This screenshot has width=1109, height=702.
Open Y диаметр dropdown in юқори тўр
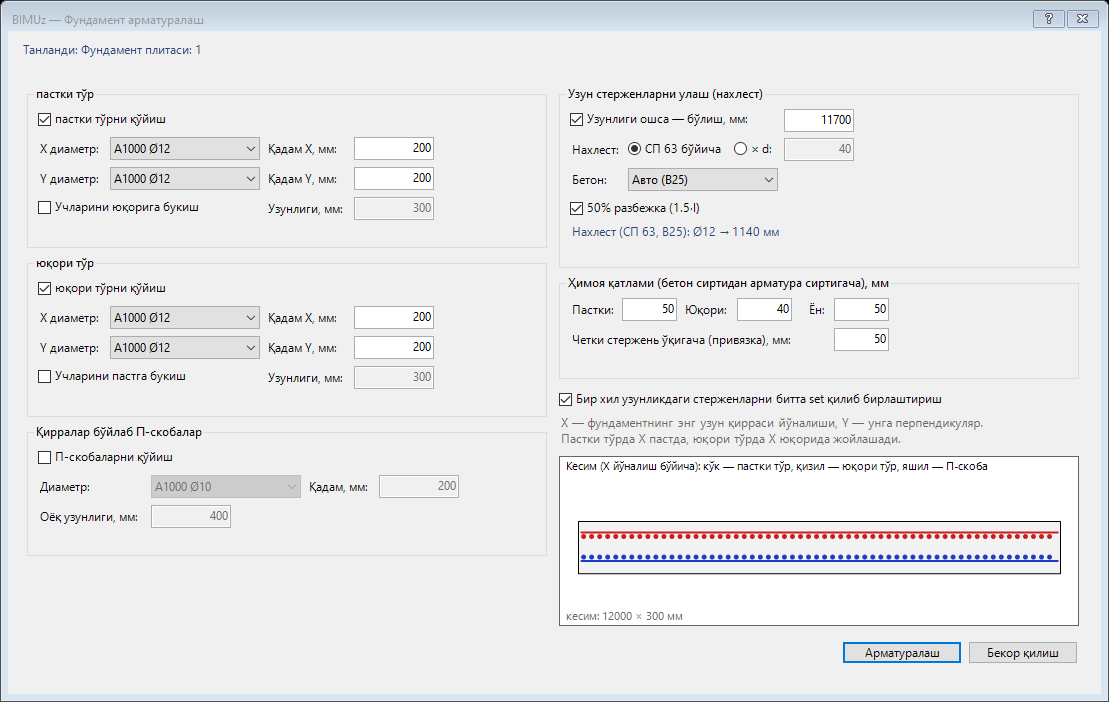185,348
